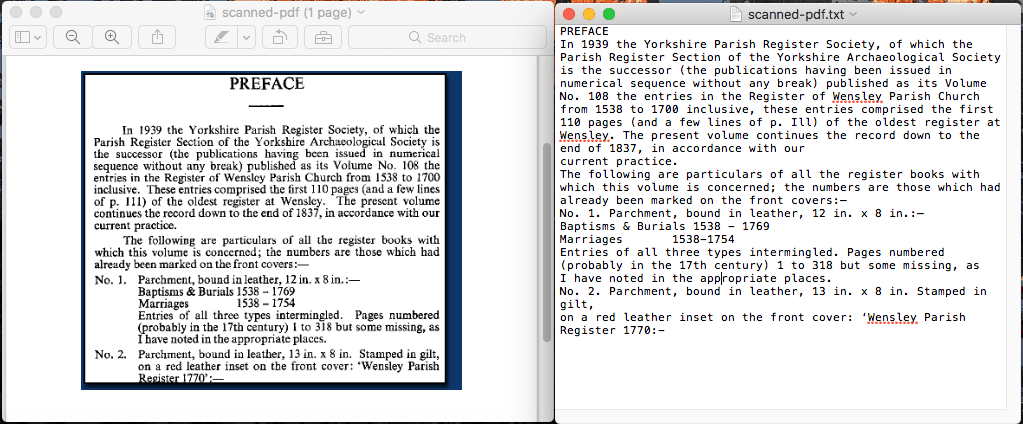
Task: Rotate the page with Rotate button
Action: [x=280, y=37]
